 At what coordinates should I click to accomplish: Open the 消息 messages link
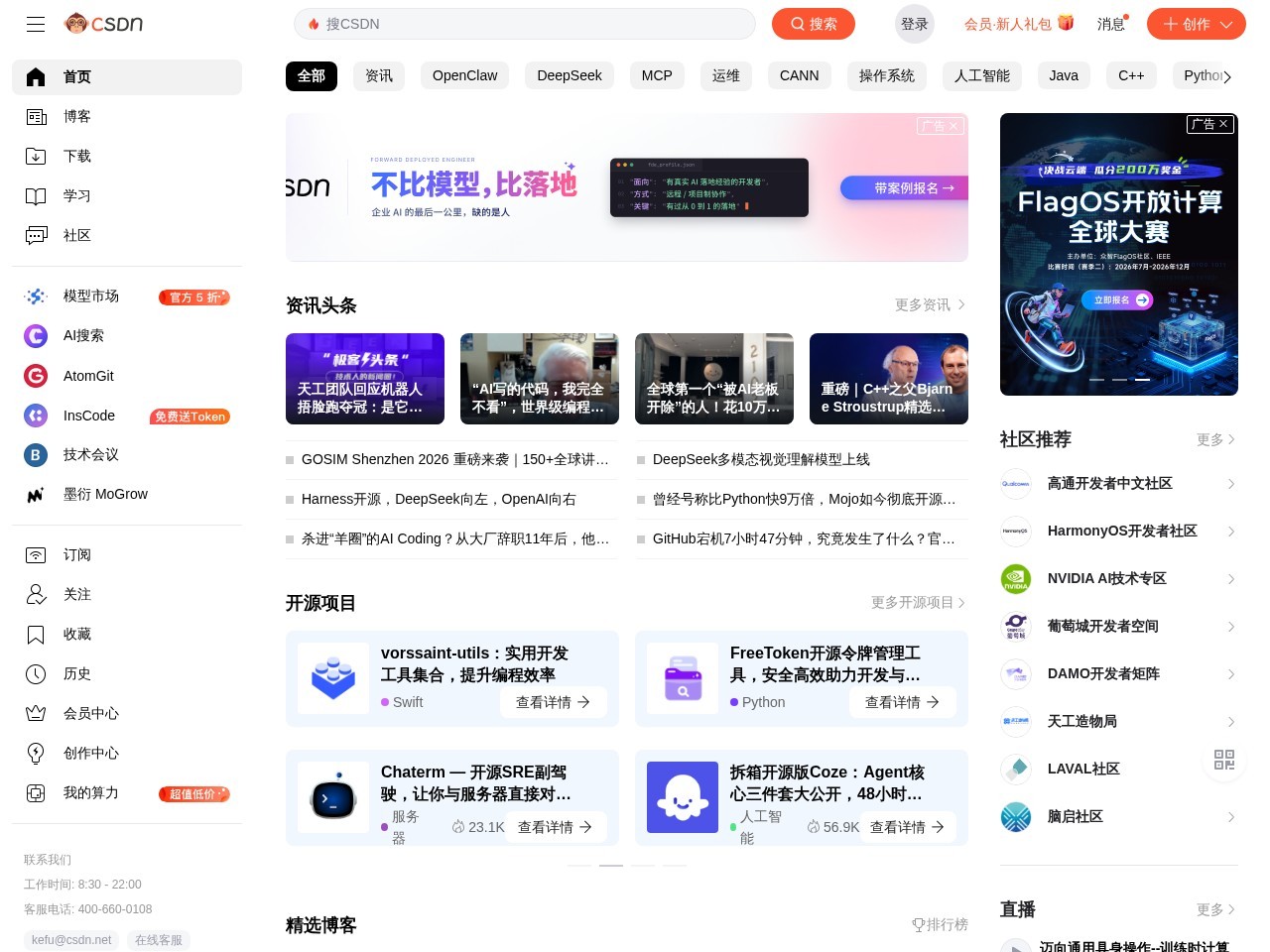[x=1112, y=24]
